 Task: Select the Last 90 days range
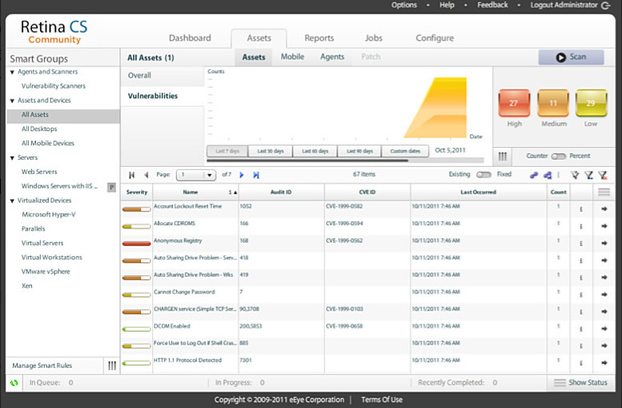point(359,151)
